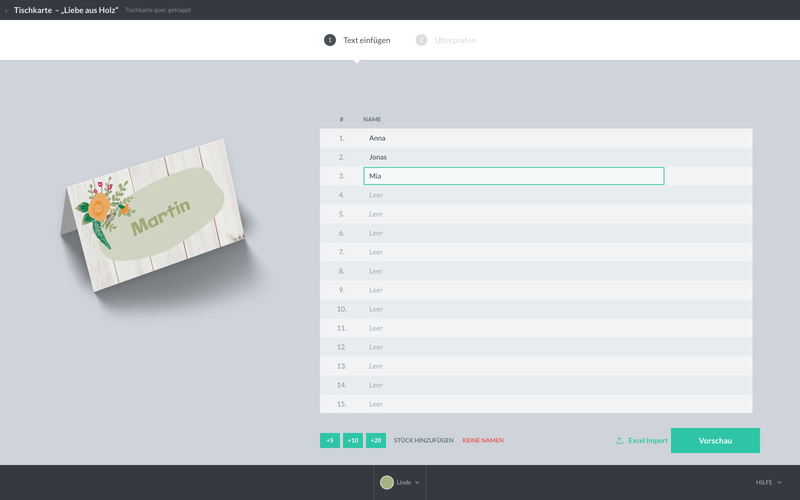The image size is (800, 500).
Task: Click the name field containing Jonas
Action: (514, 157)
